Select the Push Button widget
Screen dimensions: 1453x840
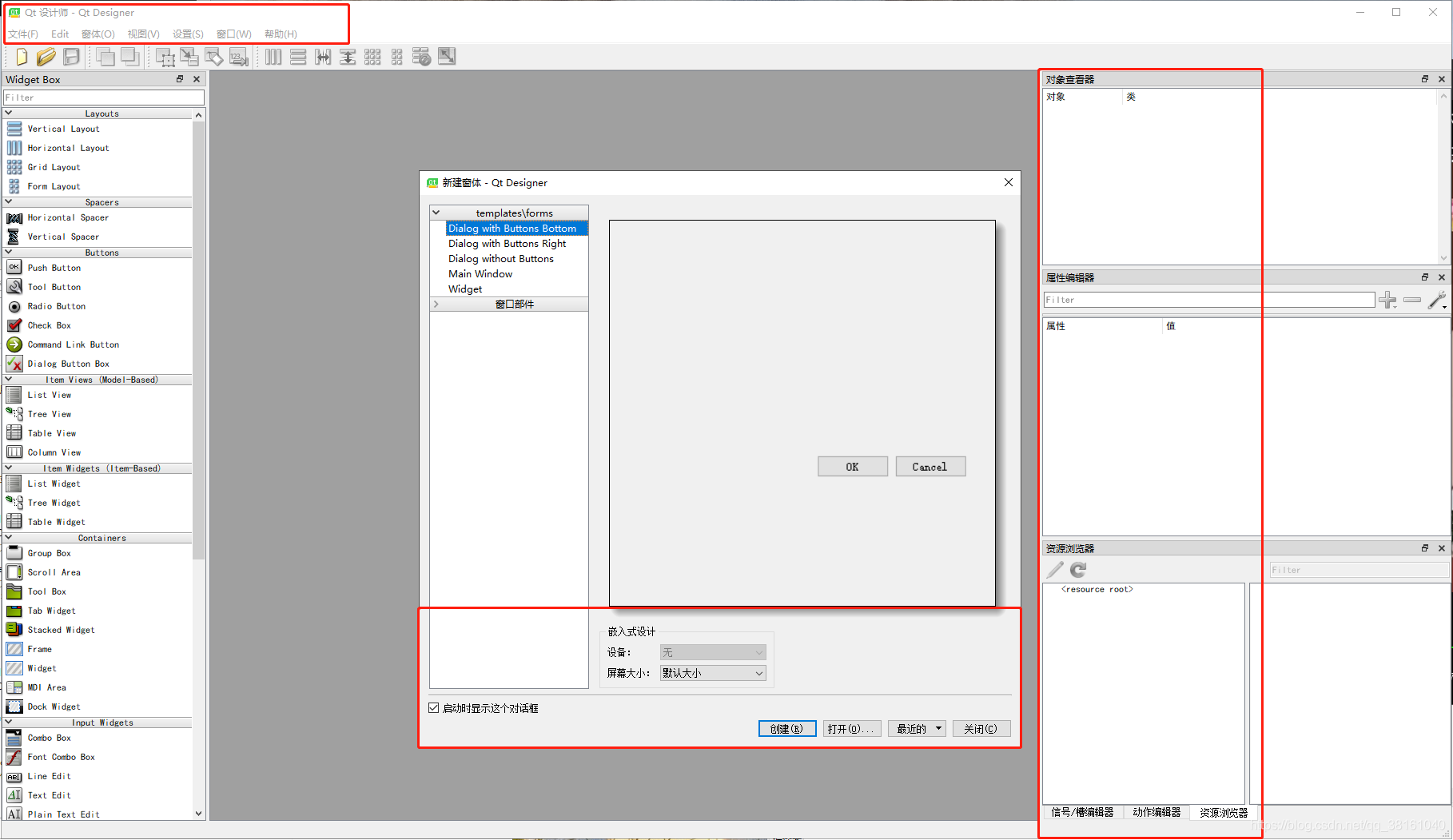click(x=54, y=268)
